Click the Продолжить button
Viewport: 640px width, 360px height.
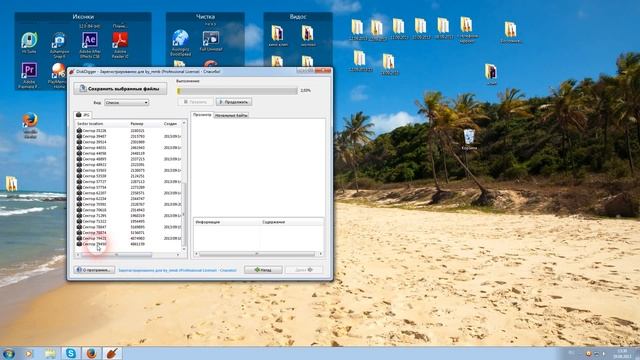click(x=234, y=102)
